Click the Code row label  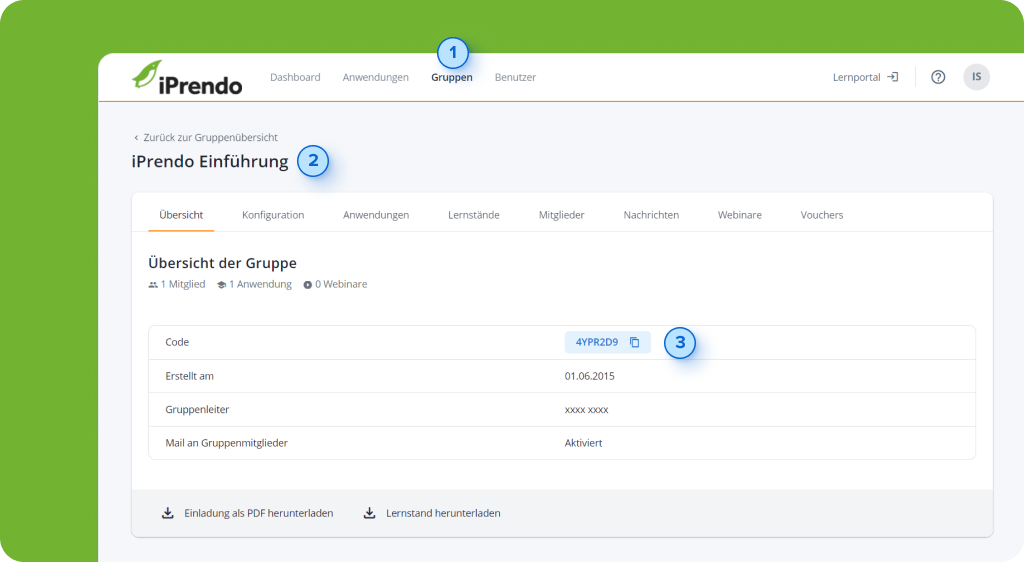click(x=177, y=342)
